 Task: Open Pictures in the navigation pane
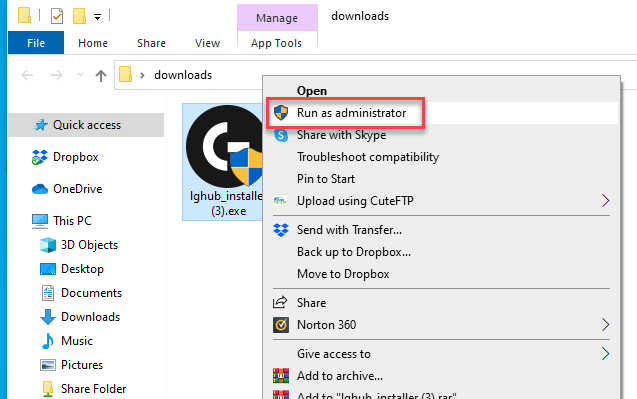pos(82,365)
